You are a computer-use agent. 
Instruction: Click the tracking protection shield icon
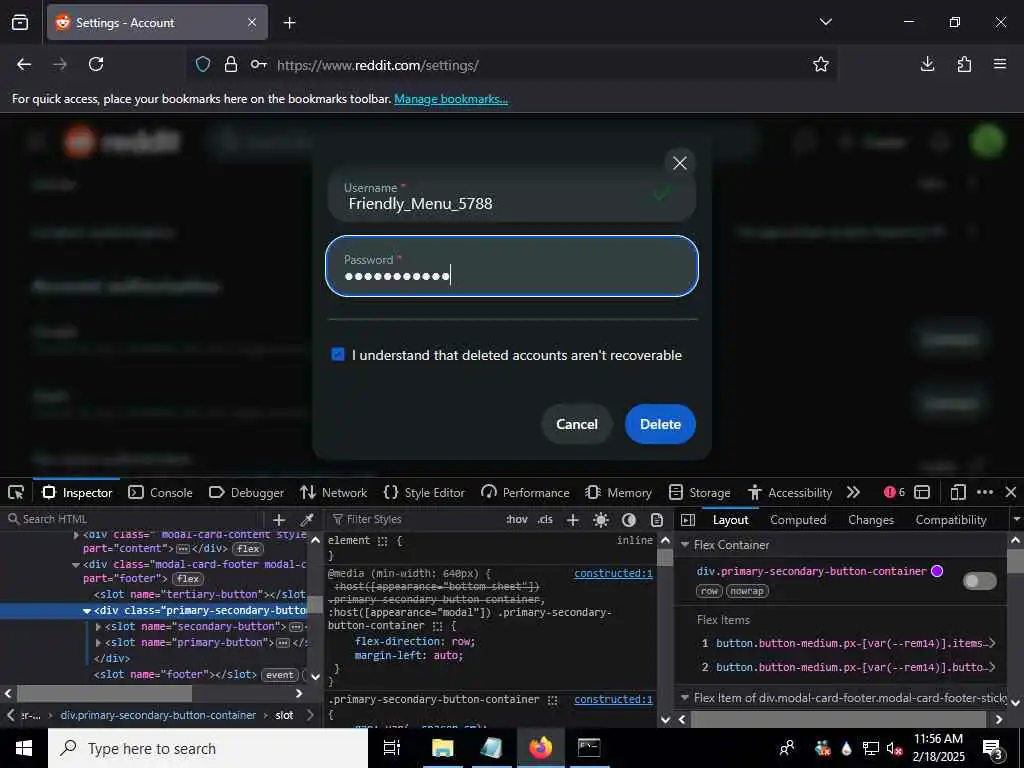tap(203, 65)
